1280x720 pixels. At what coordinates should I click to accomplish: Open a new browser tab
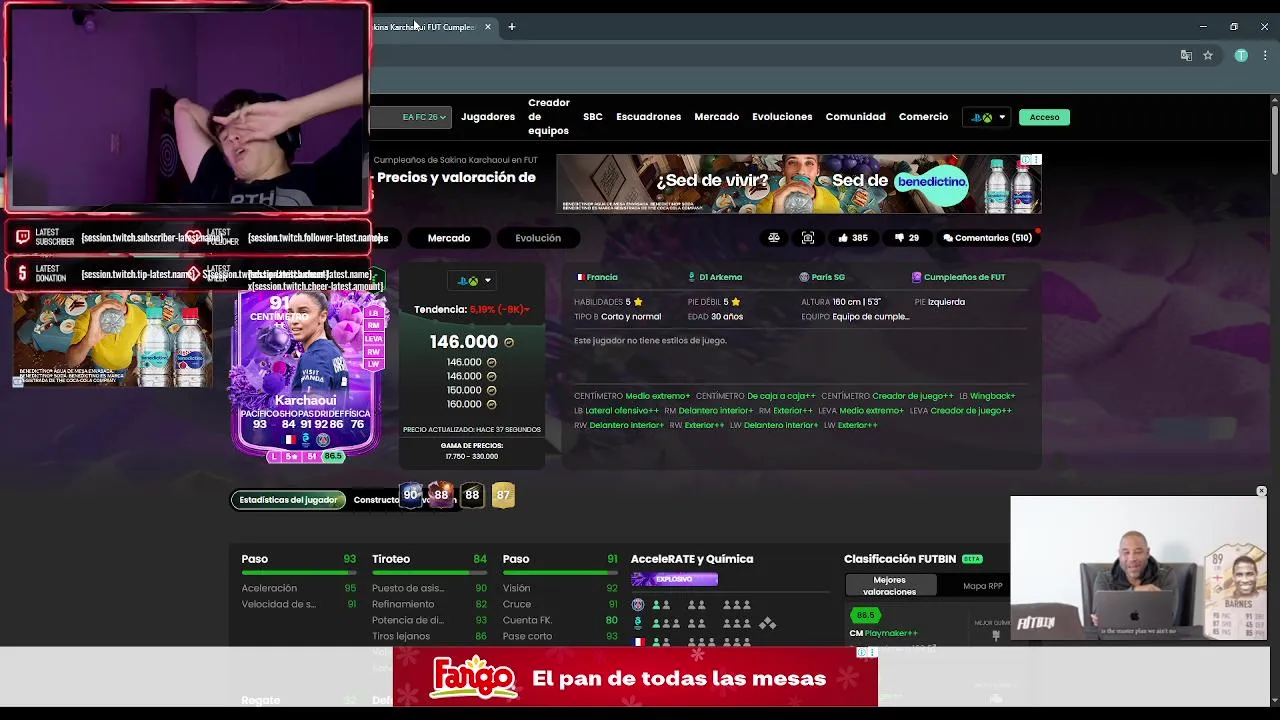click(511, 27)
